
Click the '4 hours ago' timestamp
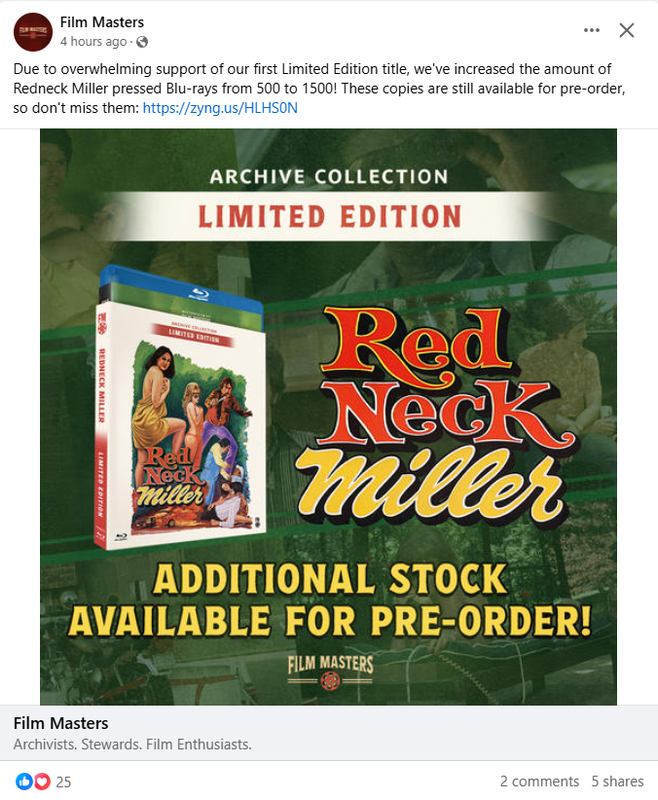click(x=93, y=42)
